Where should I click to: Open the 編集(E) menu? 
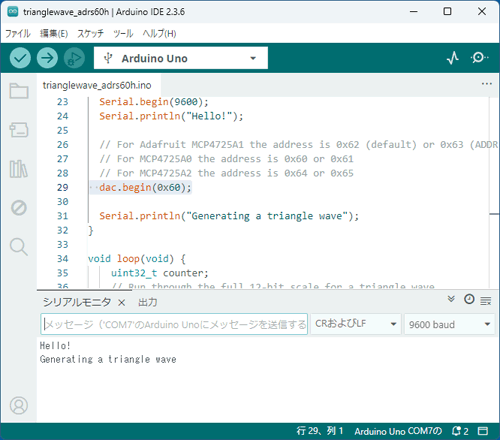(54, 34)
